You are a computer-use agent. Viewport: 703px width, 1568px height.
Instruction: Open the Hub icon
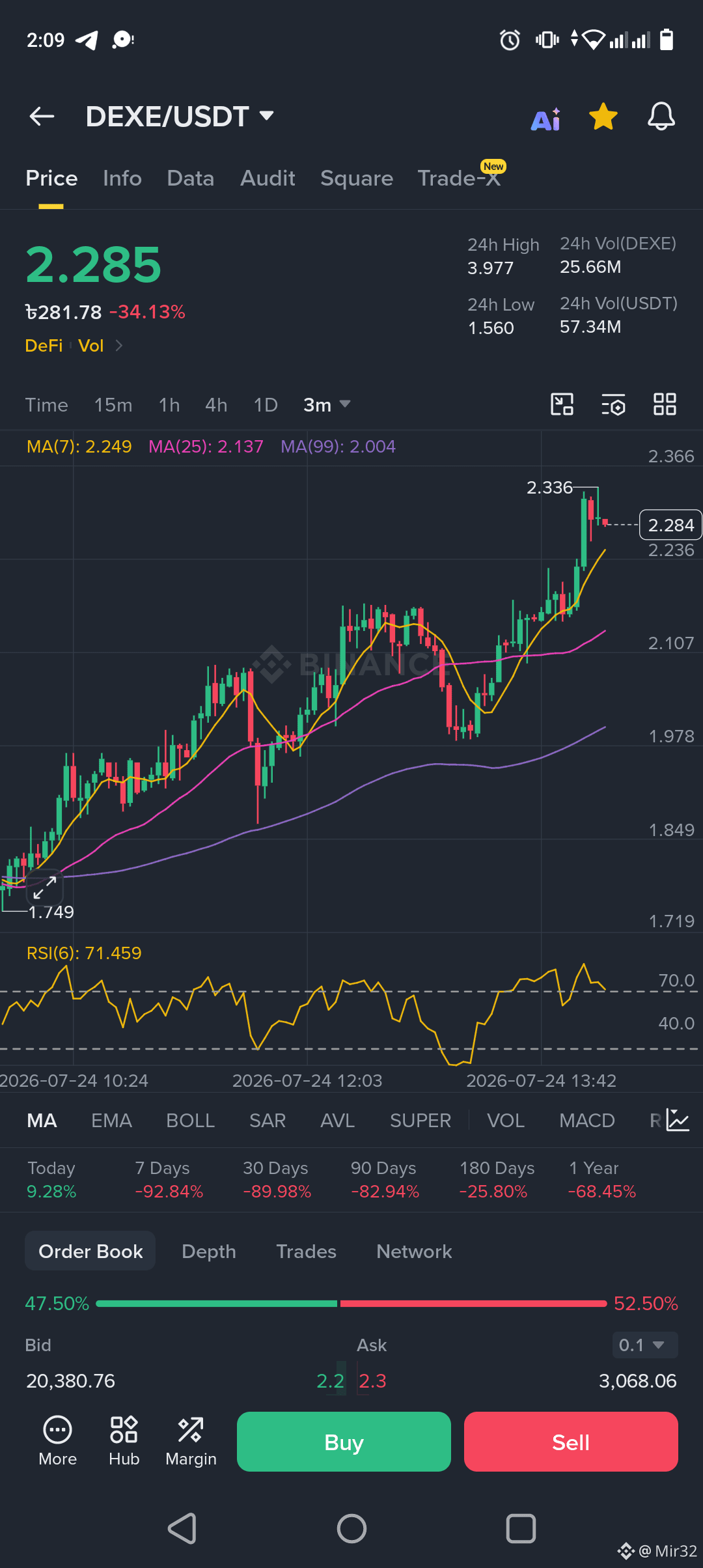(x=124, y=1442)
